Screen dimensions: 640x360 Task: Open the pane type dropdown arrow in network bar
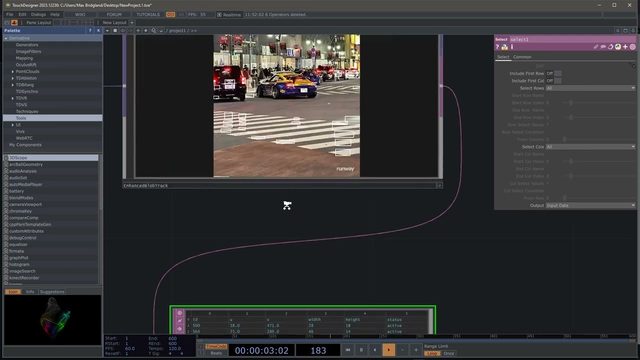(107, 31)
